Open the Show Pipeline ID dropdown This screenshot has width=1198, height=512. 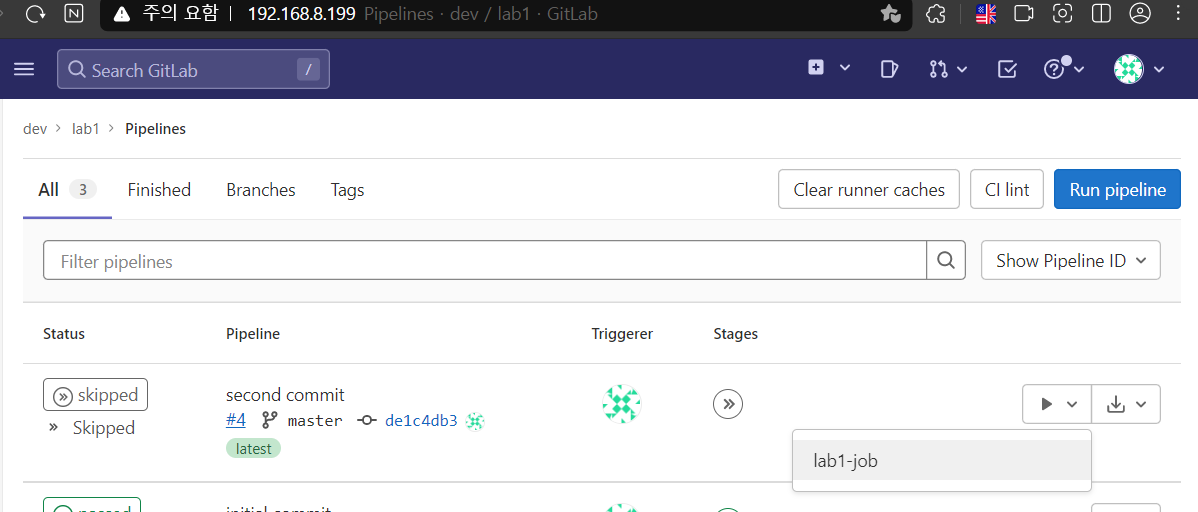click(1070, 261)
